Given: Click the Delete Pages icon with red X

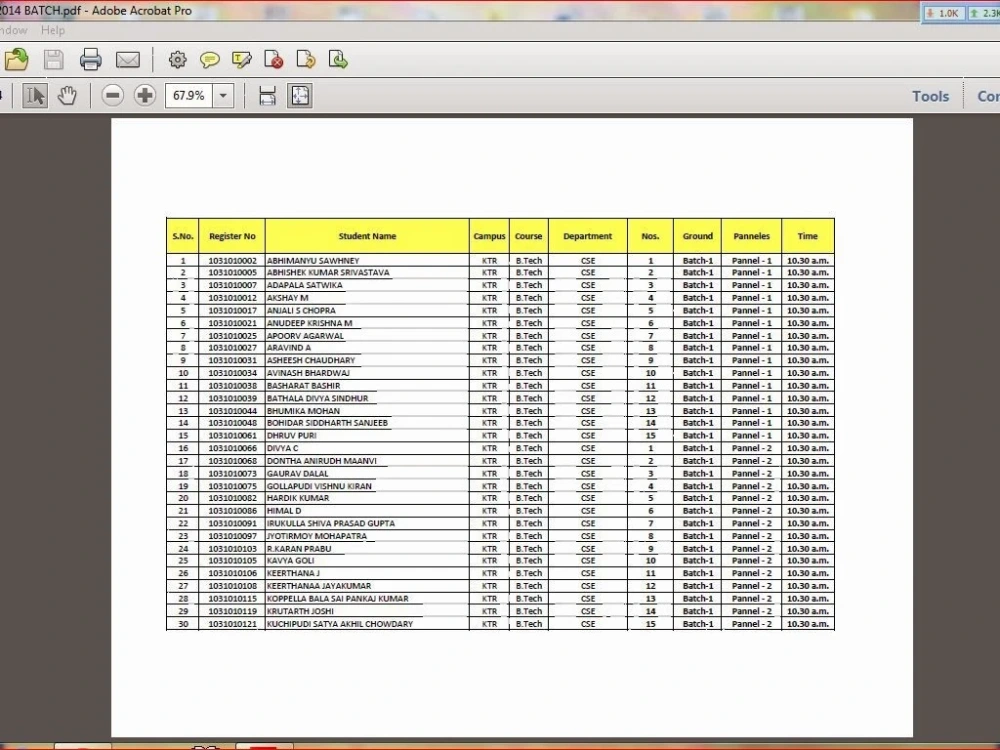Looking at the screenshot, I should (x=274, y=60).
